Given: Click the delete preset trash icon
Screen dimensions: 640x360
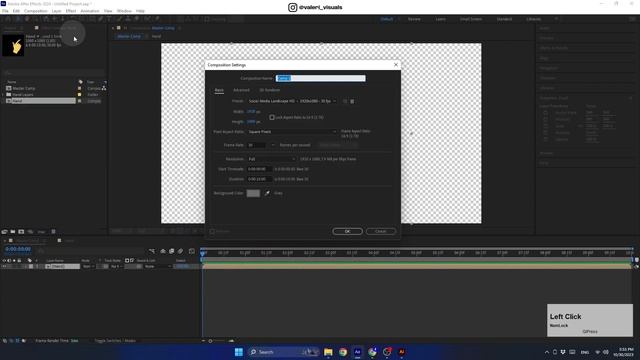Looking at the screenshot, I should (x=352, y=101).
